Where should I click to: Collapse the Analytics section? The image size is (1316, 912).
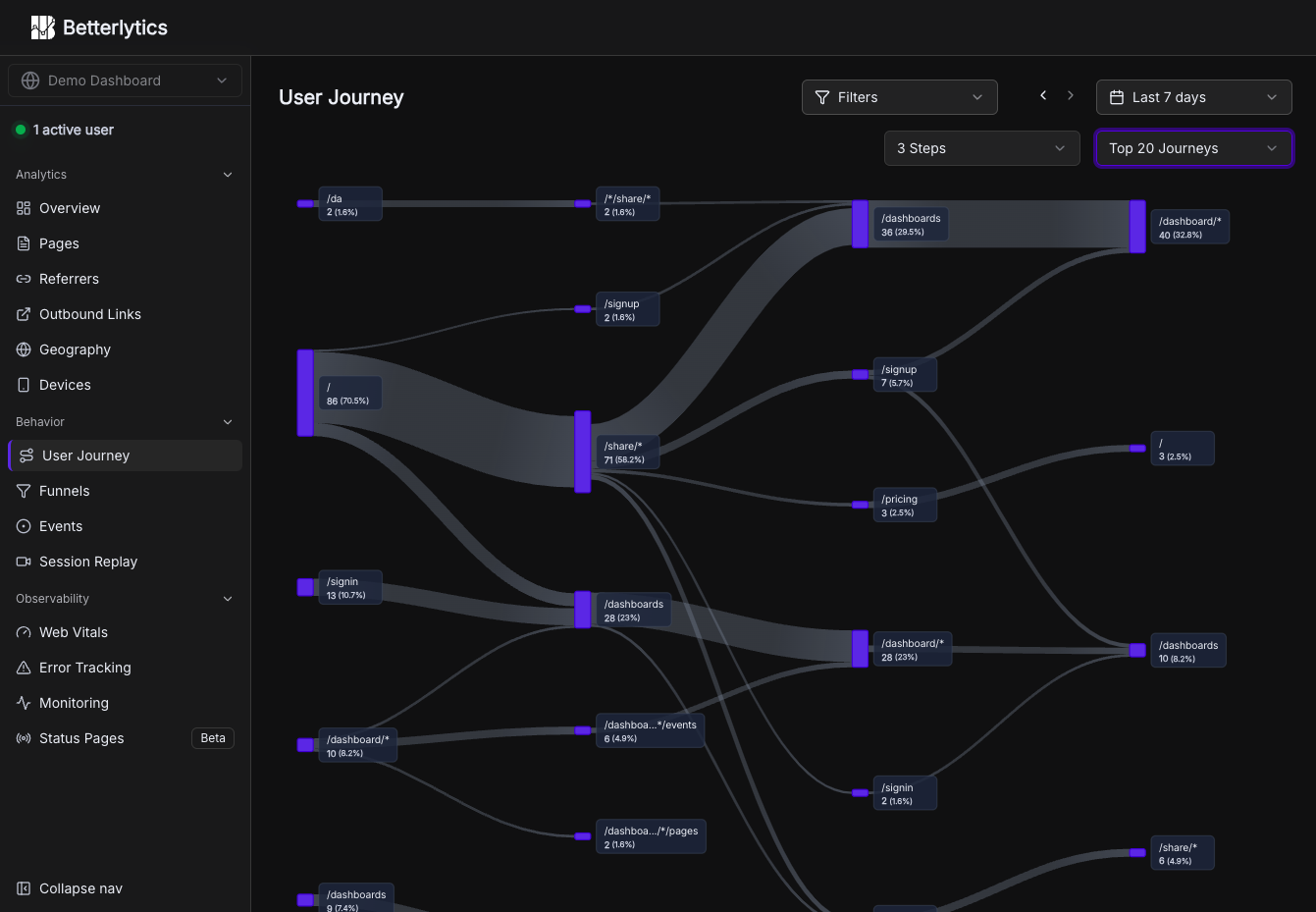(125, 175)
